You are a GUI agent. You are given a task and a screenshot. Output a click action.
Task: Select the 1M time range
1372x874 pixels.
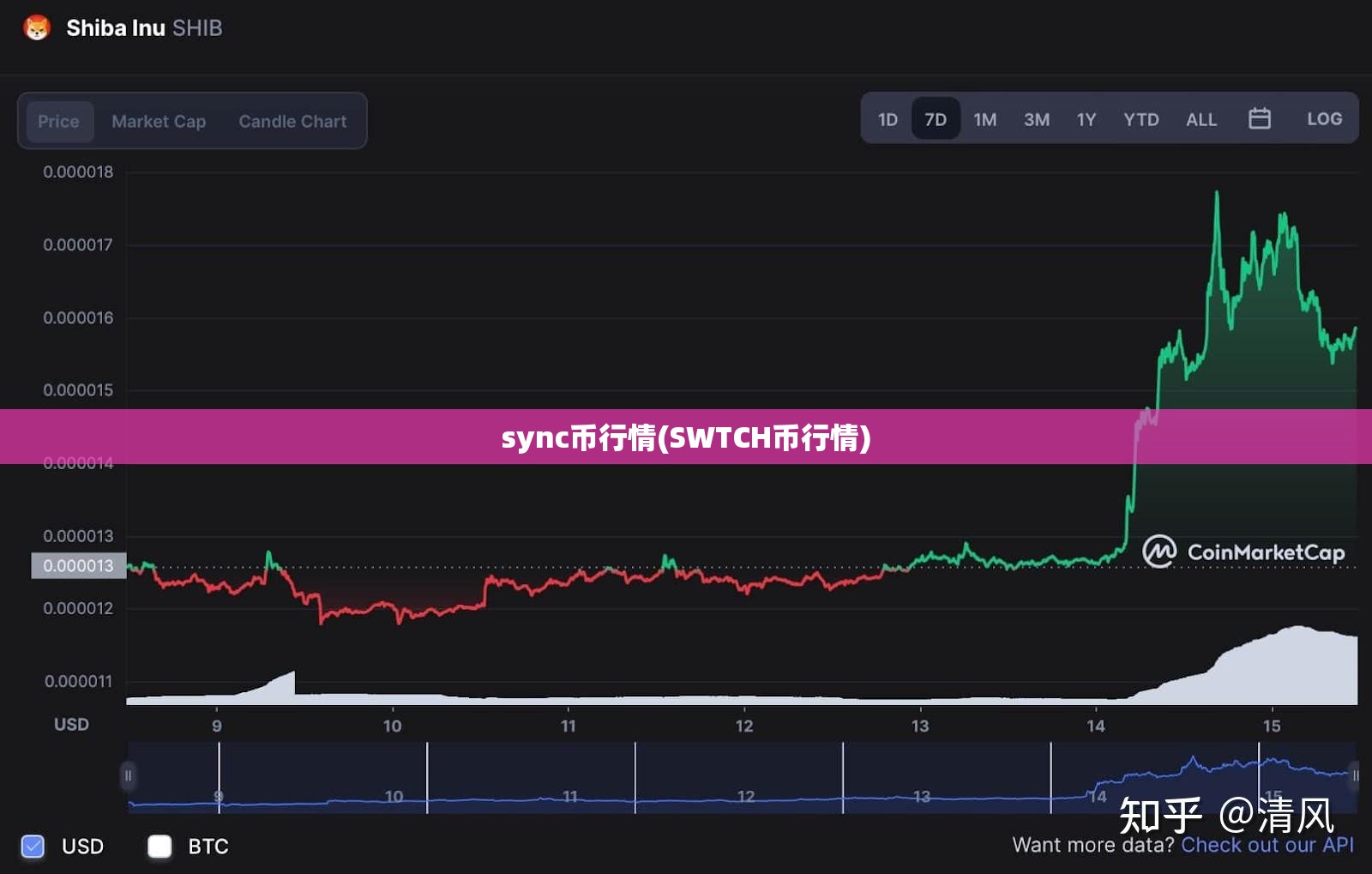click(x=984, y=119)
